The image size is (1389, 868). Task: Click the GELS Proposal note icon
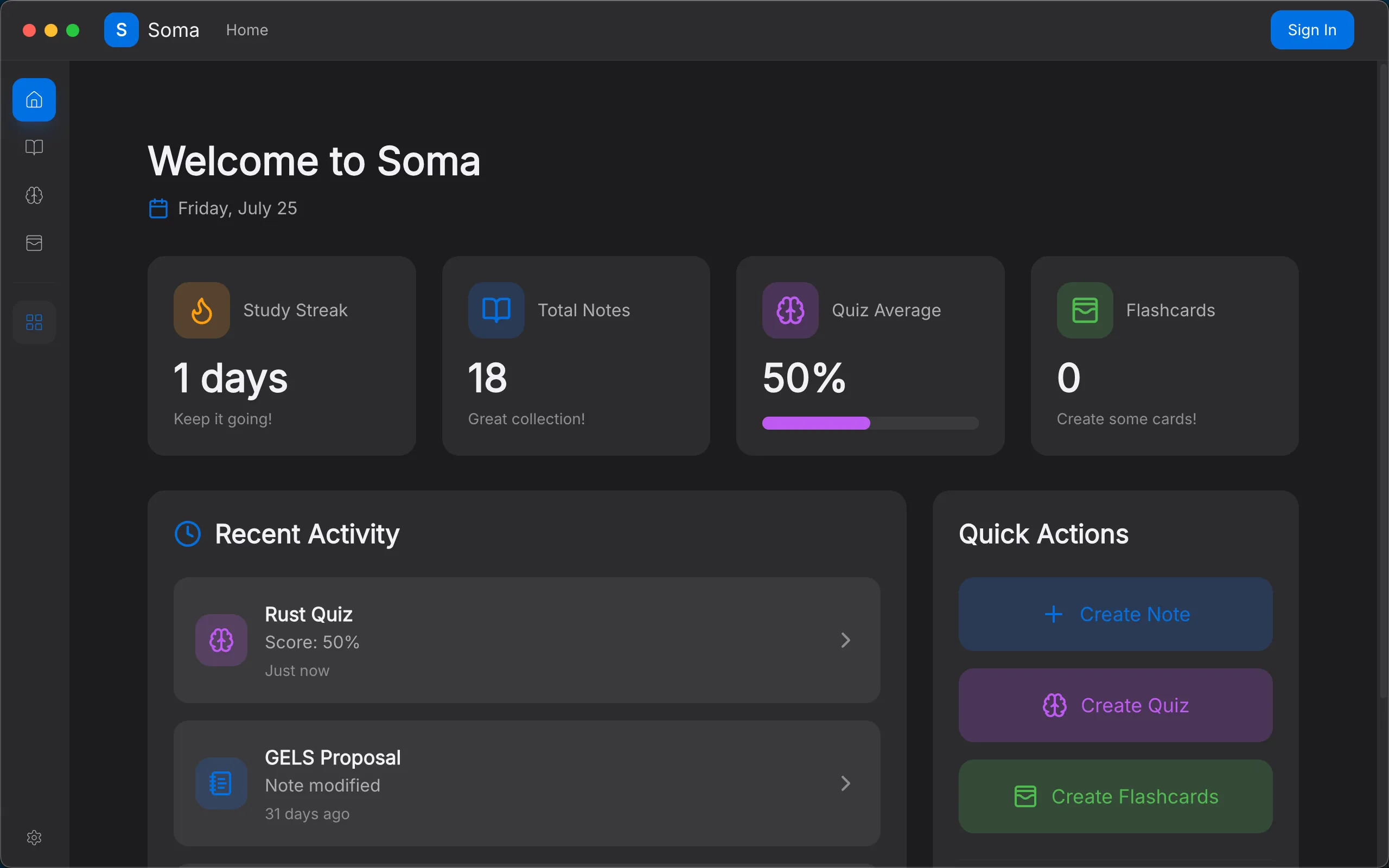(221, 783)
